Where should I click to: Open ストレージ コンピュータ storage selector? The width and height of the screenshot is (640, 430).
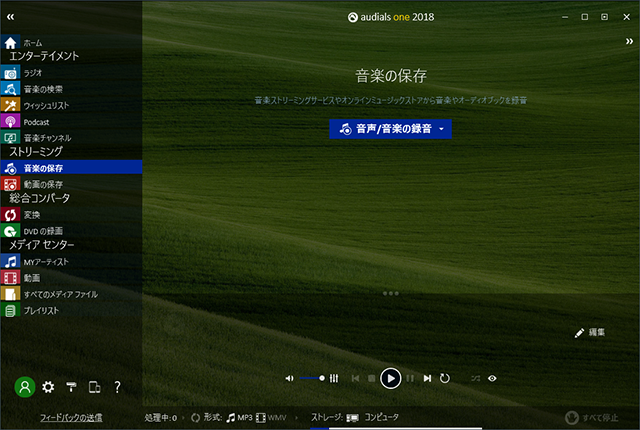pos(355,417)
